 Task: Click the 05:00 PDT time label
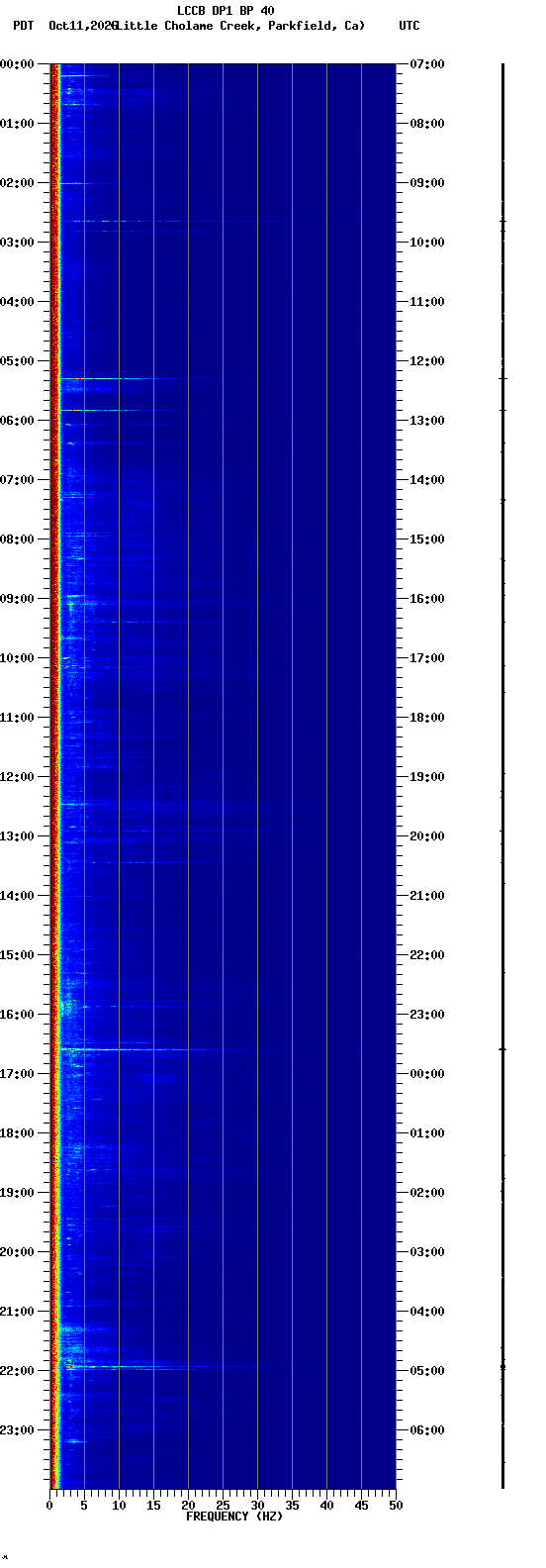(18, 361)
